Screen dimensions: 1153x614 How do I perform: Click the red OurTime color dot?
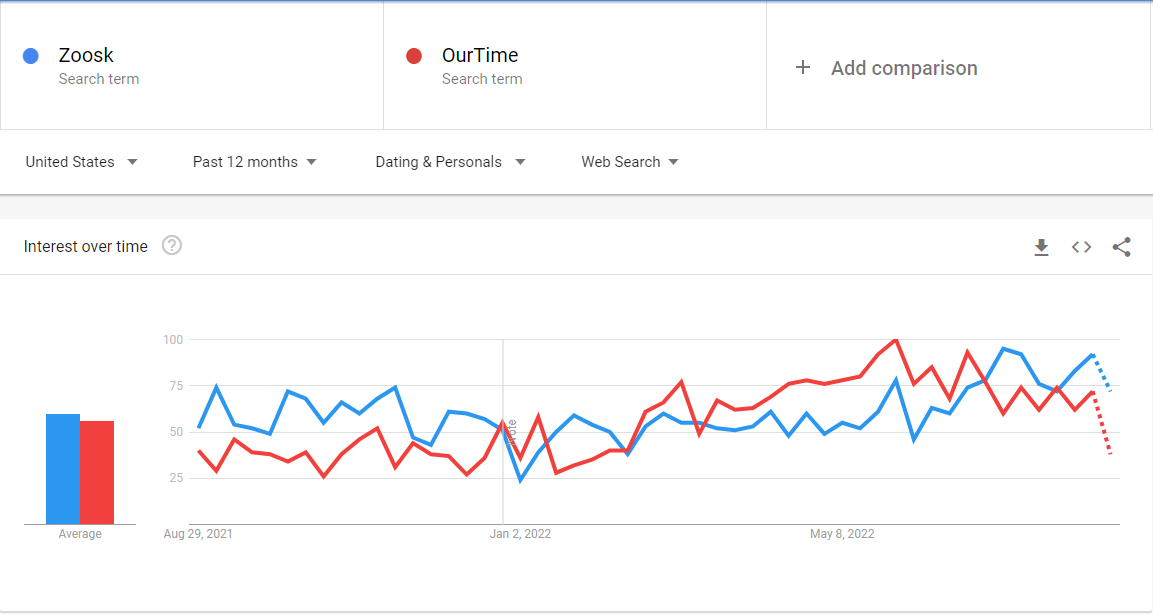(x=414, y=56)
